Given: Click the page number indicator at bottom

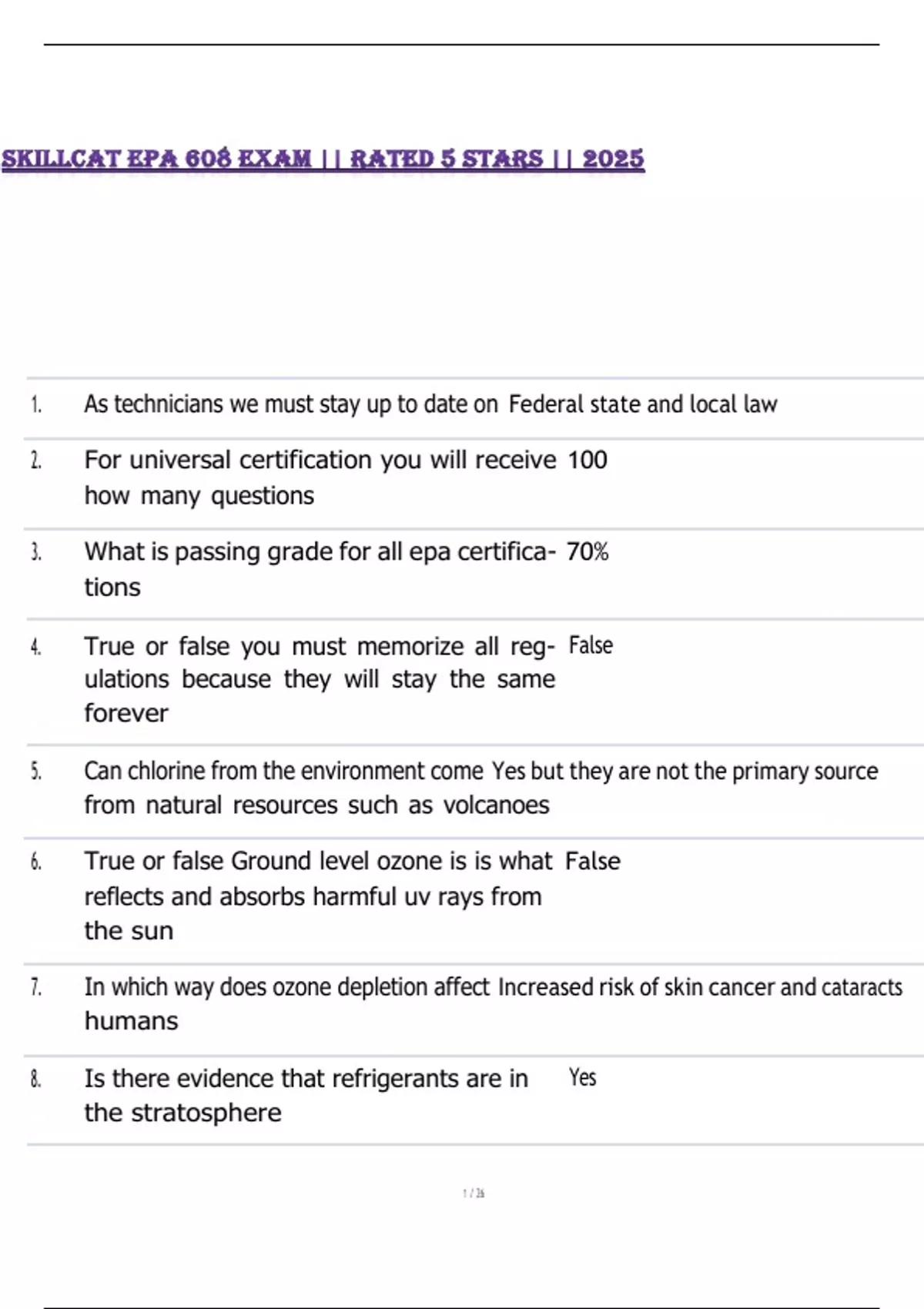Looking at the screenshot, I should tap(474, 1193).
